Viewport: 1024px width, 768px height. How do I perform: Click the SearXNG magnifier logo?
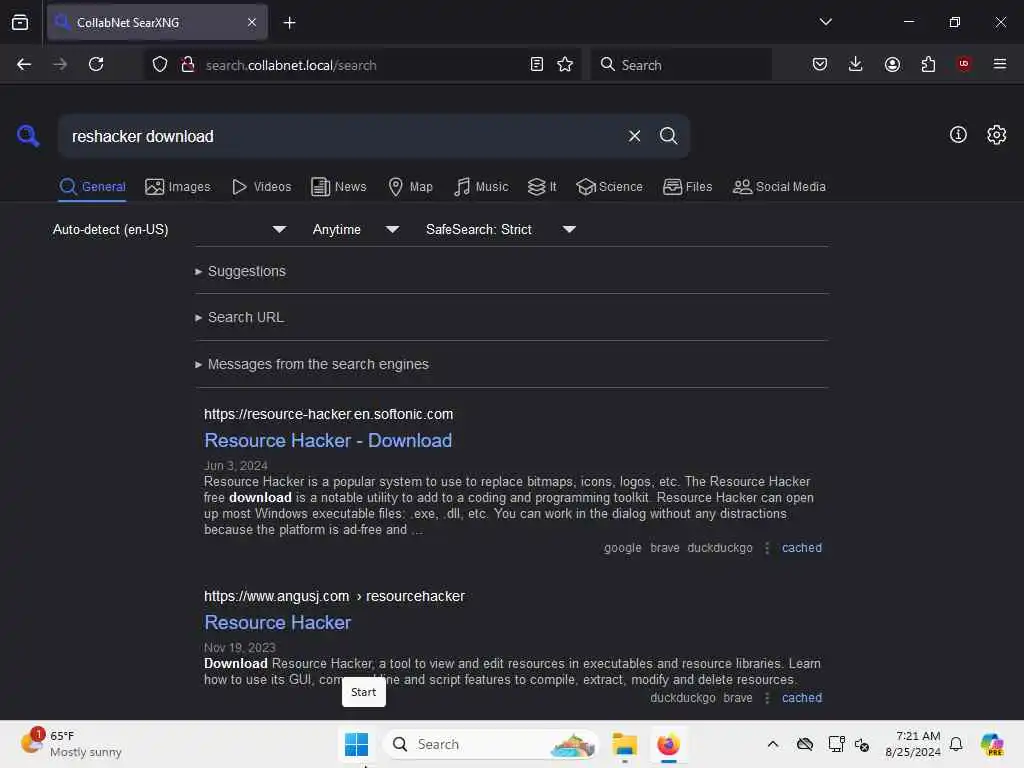(27, 136)
